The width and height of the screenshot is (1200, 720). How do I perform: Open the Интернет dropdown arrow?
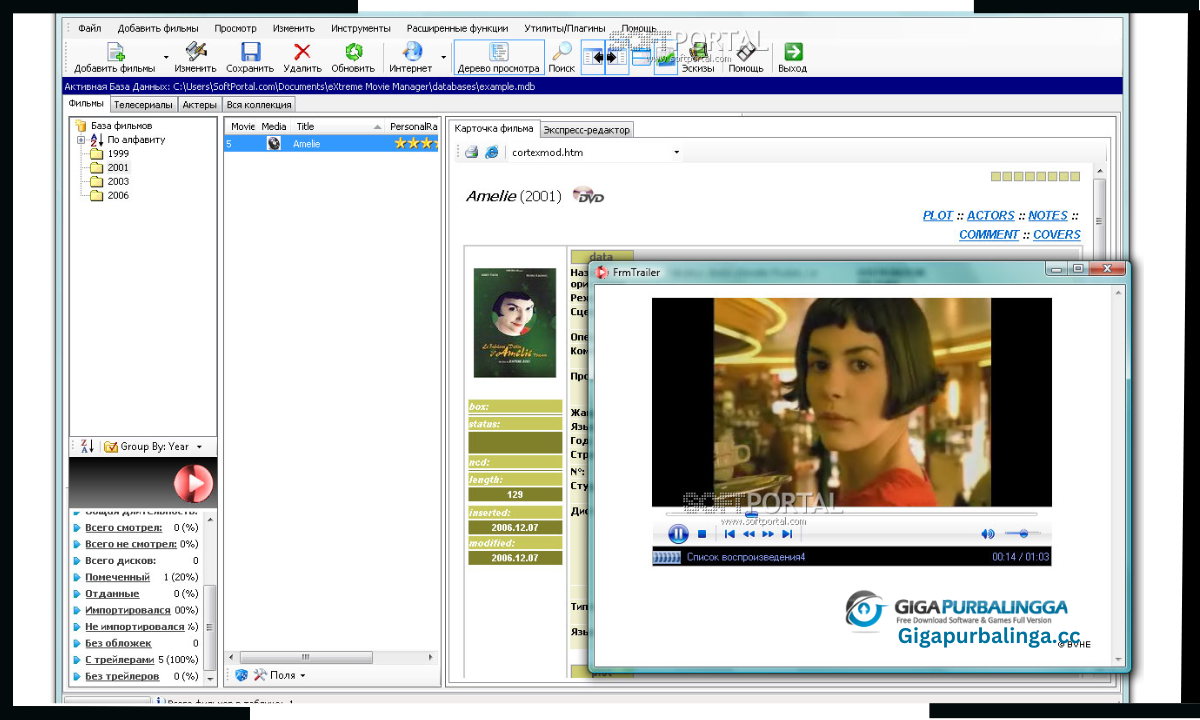(443, 57)
